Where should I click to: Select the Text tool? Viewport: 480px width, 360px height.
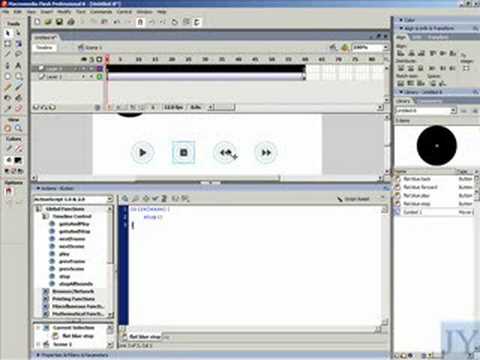click(18, 65)
